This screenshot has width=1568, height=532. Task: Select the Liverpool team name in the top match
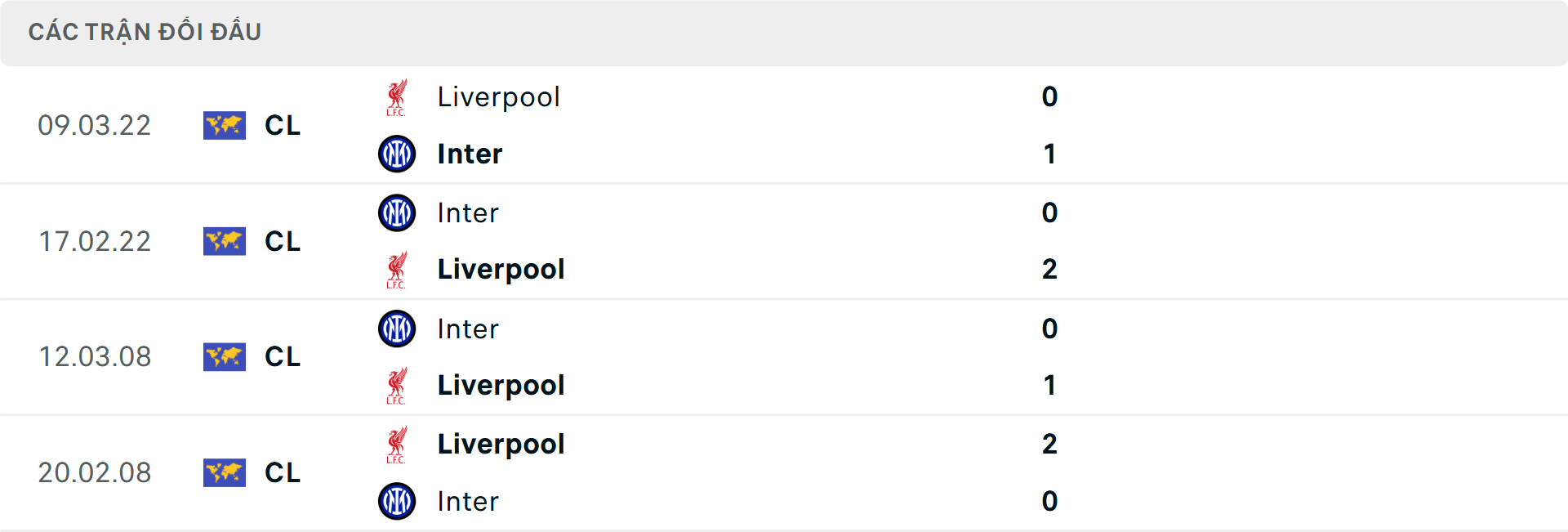tap(499, 96)
